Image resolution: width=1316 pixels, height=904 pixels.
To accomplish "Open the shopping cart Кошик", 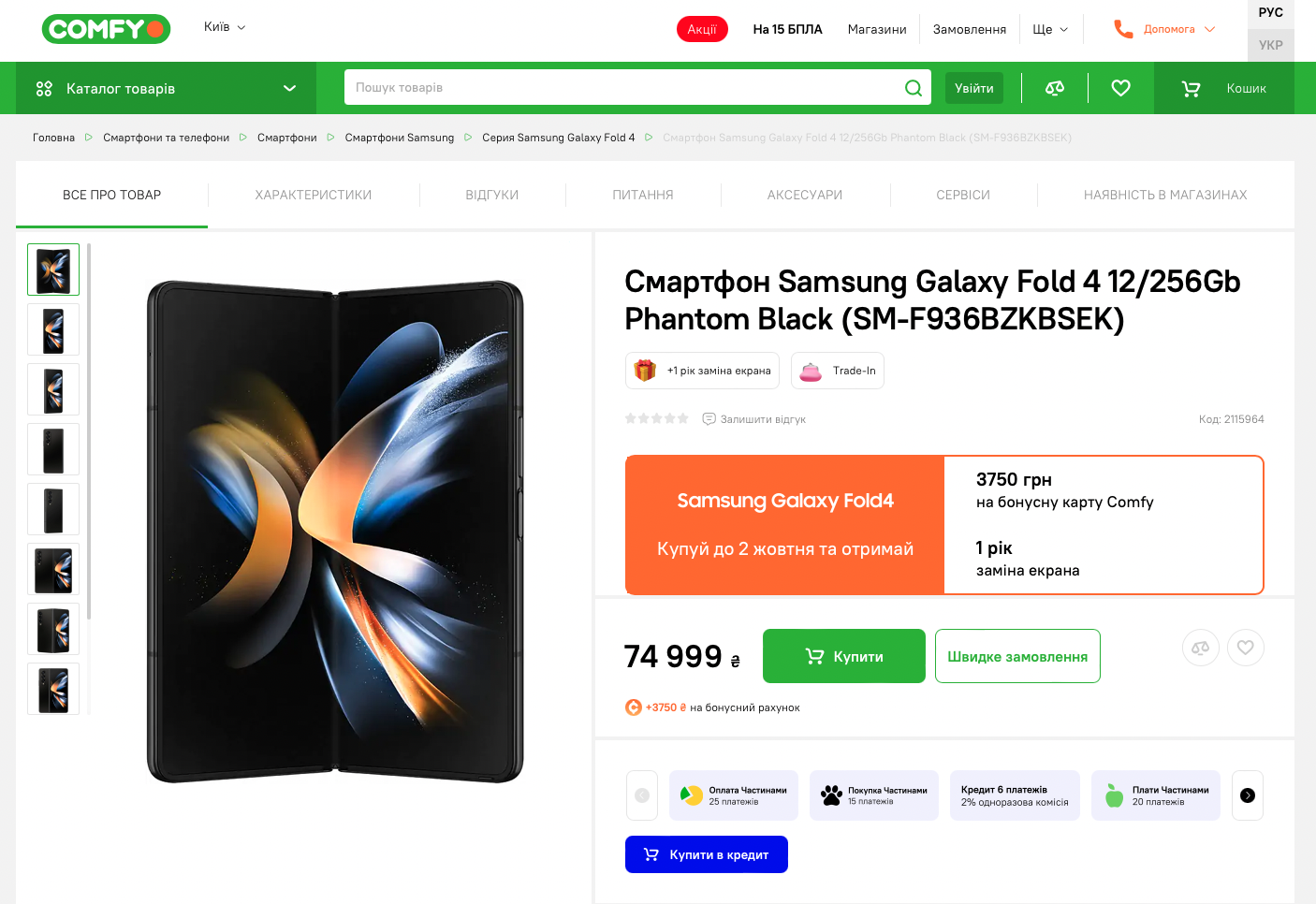I will 1224,88.
